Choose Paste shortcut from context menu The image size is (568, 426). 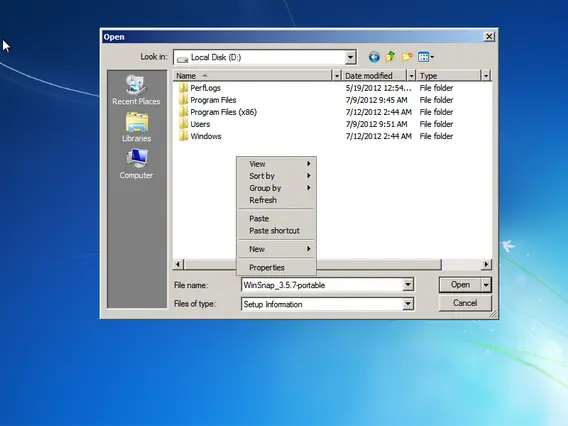coord(276,231)
